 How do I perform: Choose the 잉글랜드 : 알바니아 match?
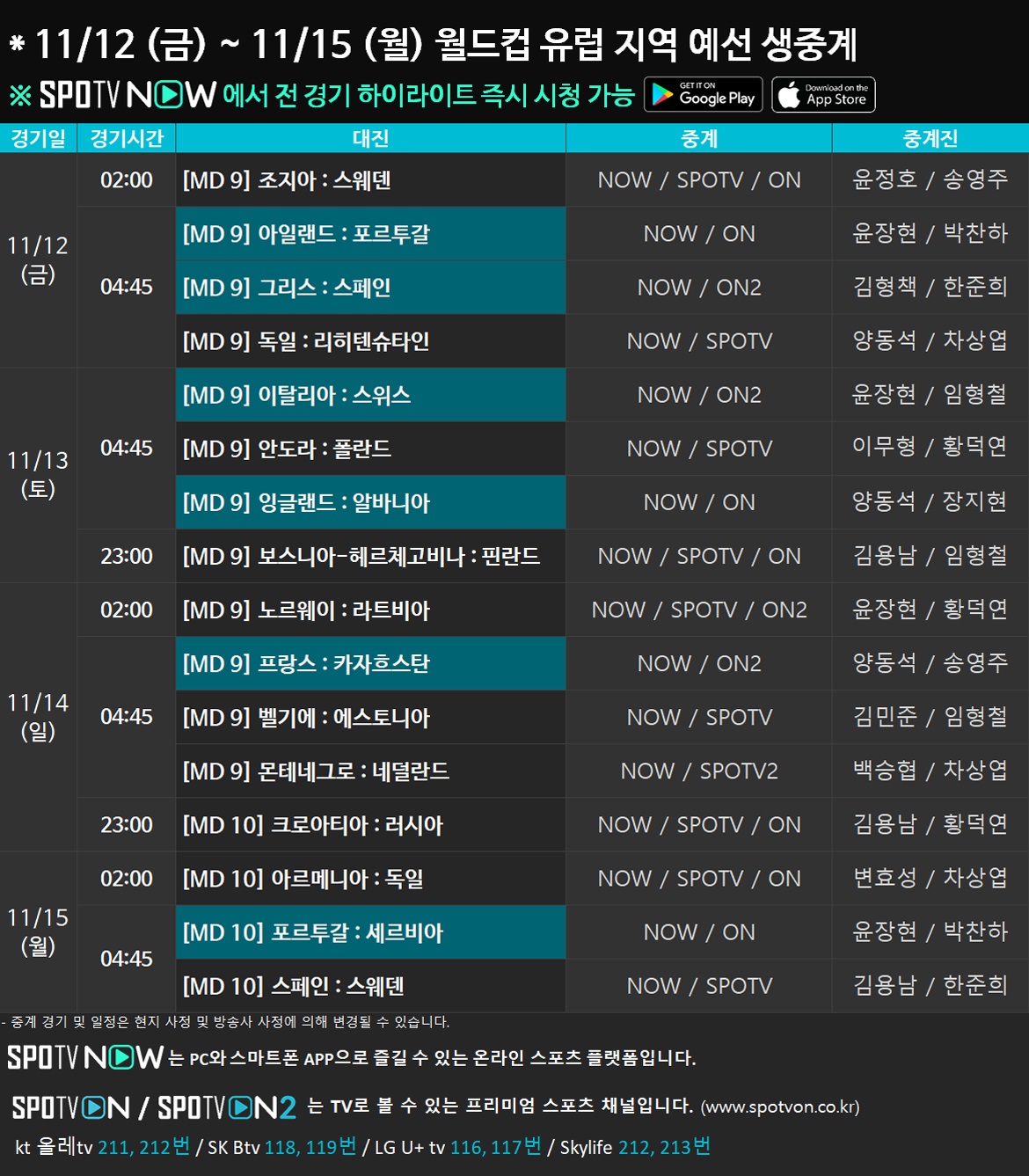point(370,502)
